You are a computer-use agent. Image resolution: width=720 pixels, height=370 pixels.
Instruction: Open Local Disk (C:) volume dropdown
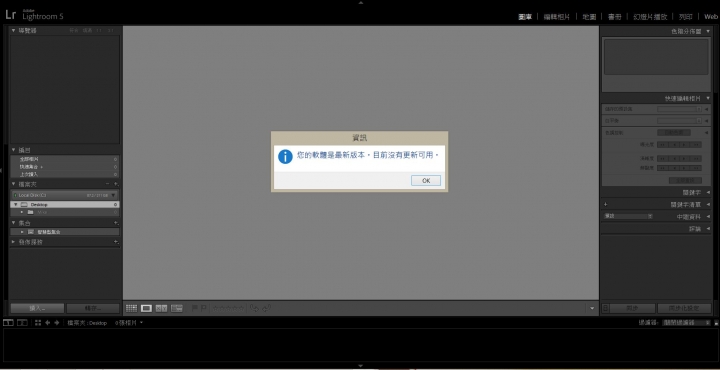pyautogui.click(x=113, y=195)
